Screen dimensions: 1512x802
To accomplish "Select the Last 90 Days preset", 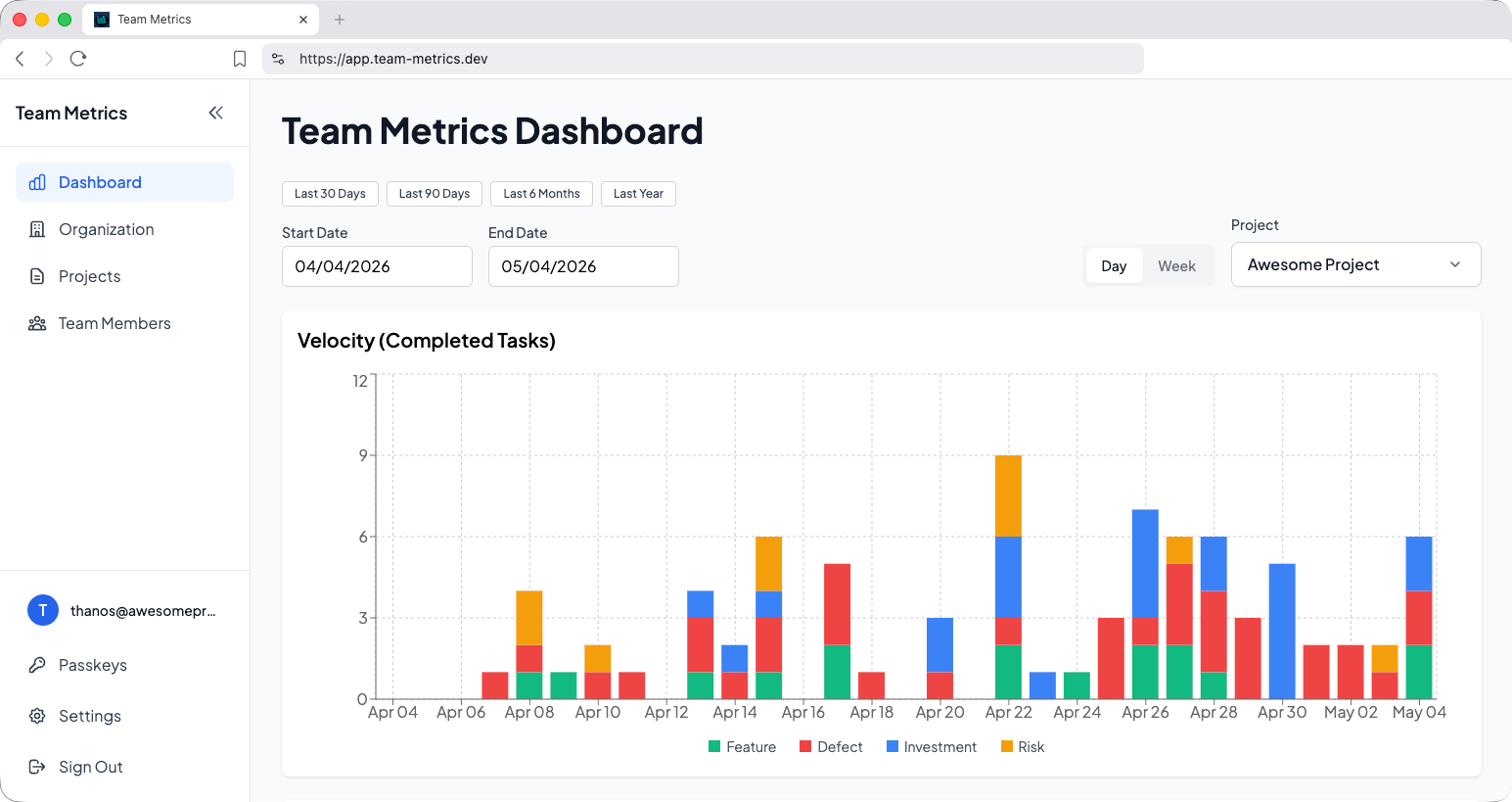I will pos(435,194).
